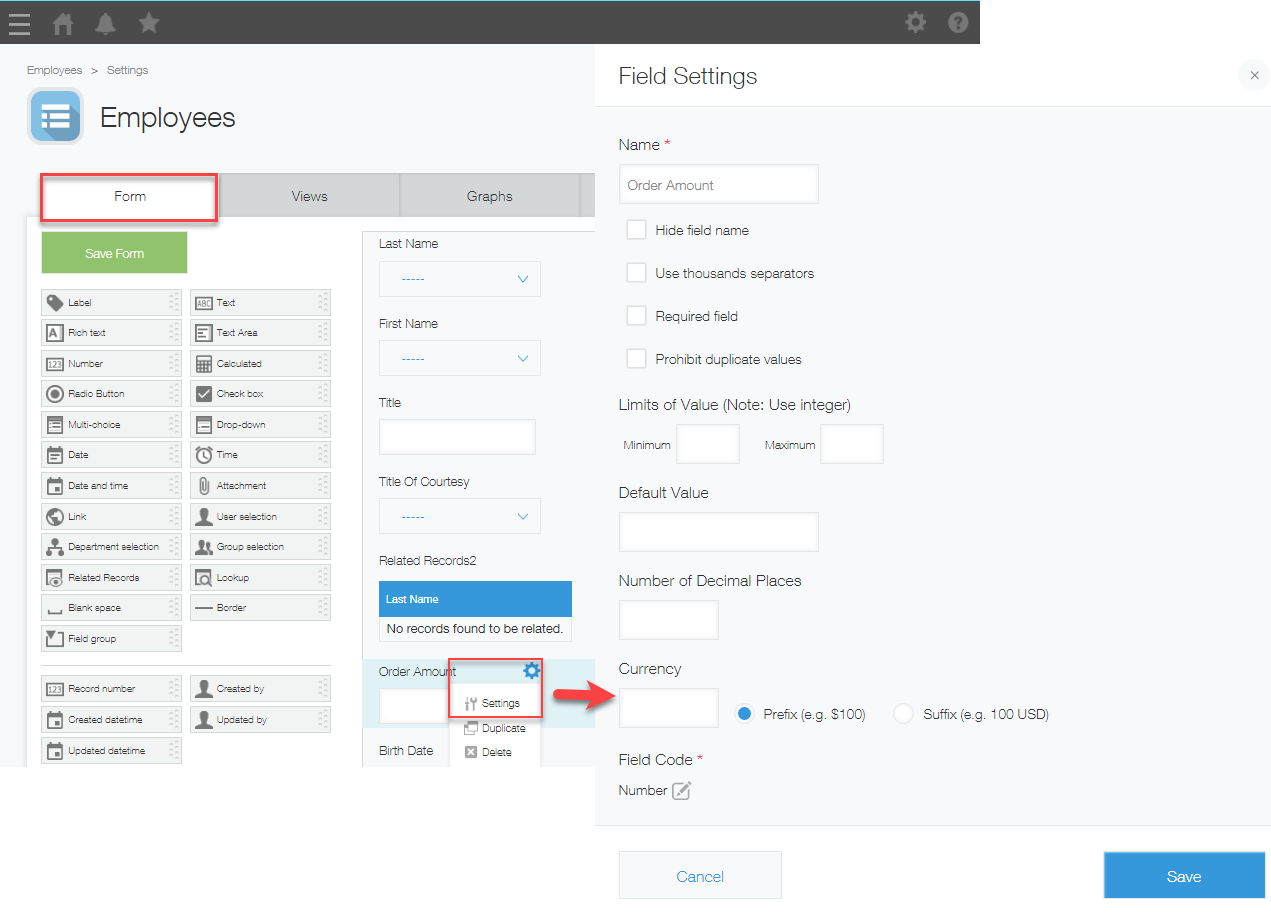Screen dimensions: 1271x922
Task: Check Prohibit duplicate values
Action: (636, 359)
